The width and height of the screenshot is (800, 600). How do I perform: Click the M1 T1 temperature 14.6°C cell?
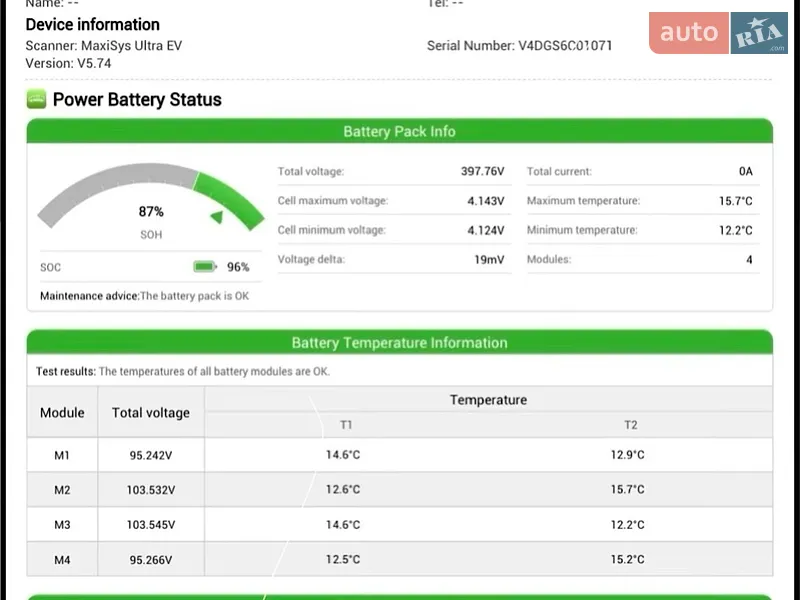coord(343,455)
